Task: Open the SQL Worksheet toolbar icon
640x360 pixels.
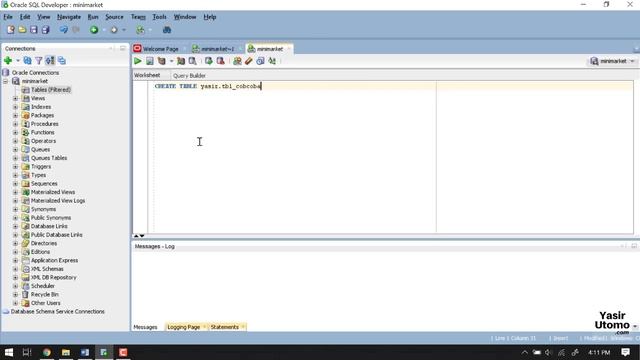Action: coord(140,30)
